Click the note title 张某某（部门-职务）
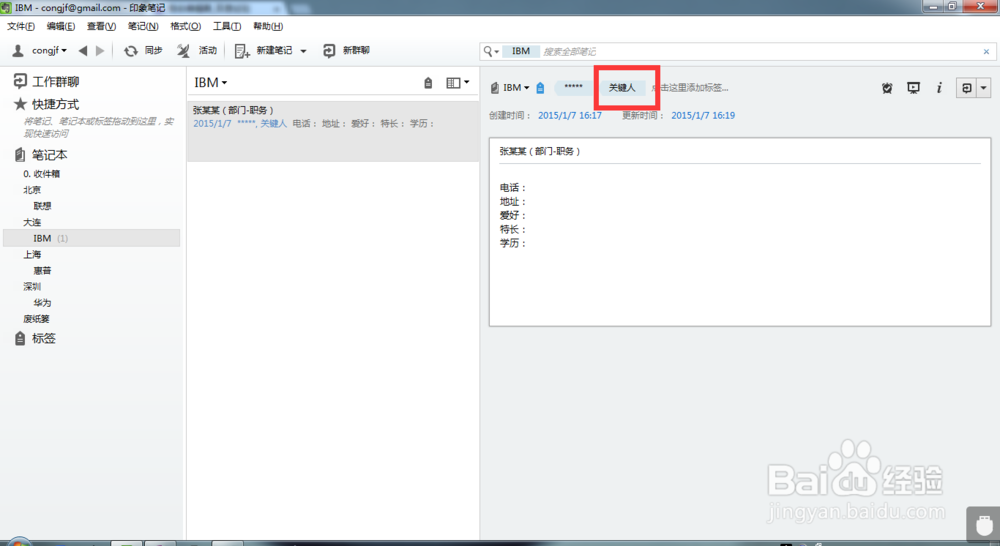 (540, 151)
